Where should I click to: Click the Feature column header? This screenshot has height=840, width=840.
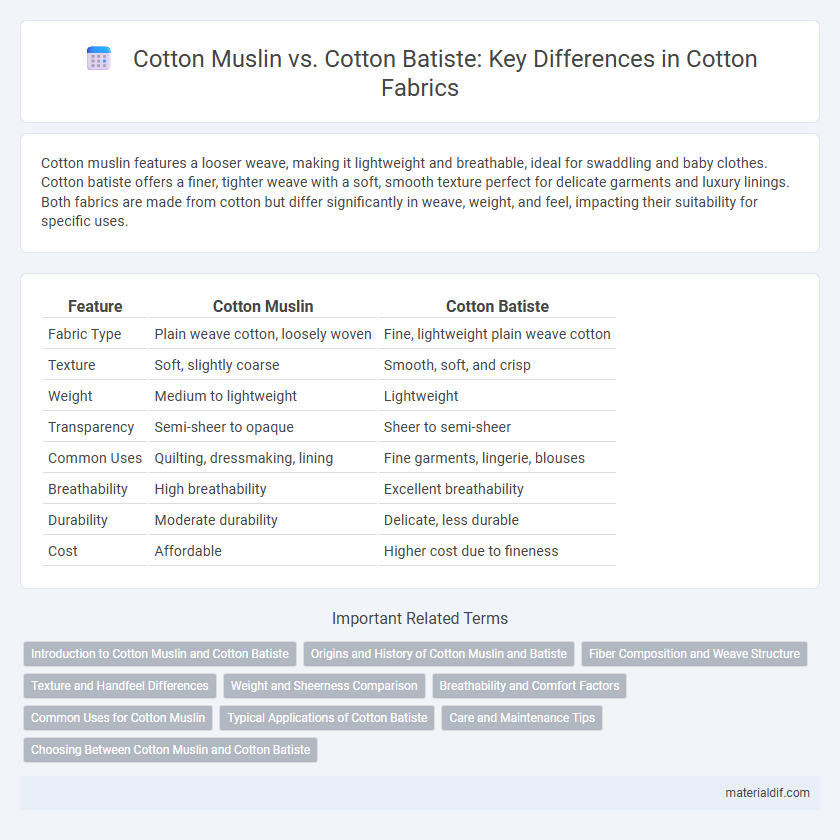(95, 306)
